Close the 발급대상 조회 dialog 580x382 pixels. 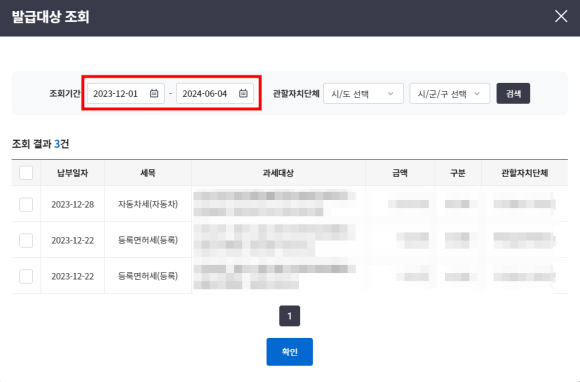(561, 16)
